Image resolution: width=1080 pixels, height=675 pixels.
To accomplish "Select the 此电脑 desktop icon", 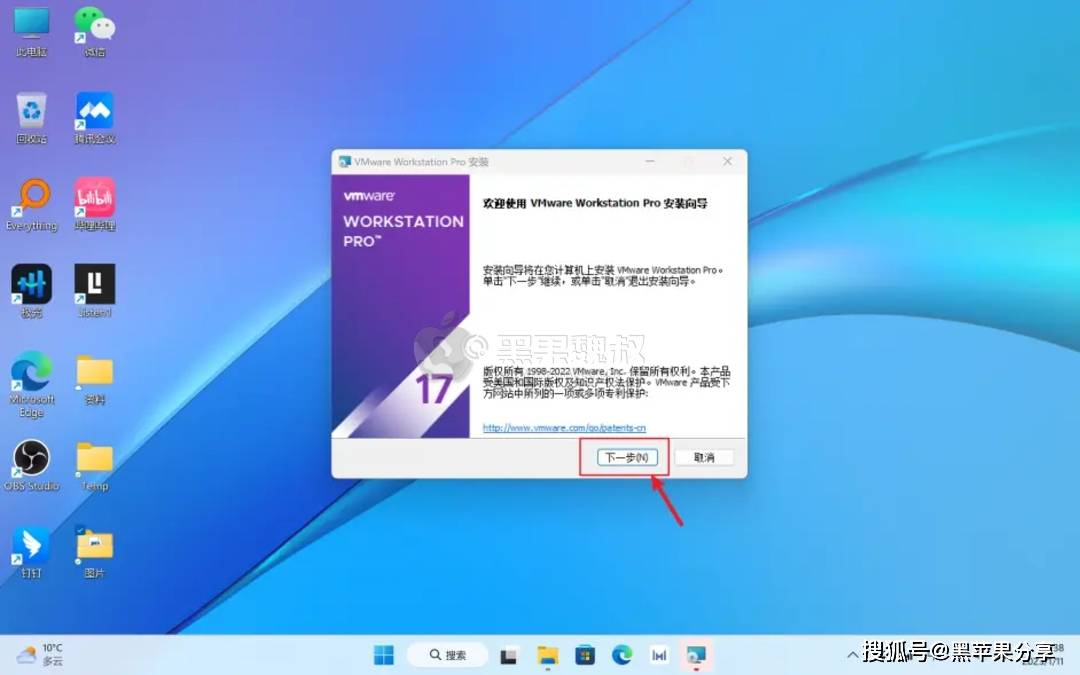I will [32, 32].
